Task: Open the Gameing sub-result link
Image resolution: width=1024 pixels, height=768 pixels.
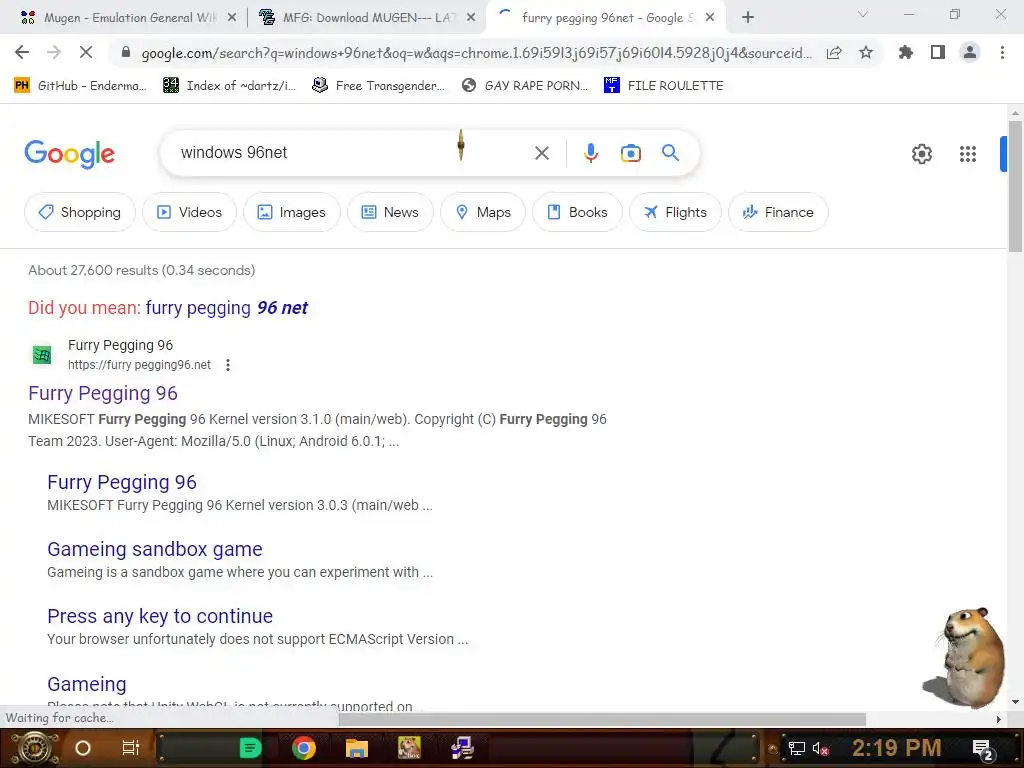Action: [x=87, y=684]
